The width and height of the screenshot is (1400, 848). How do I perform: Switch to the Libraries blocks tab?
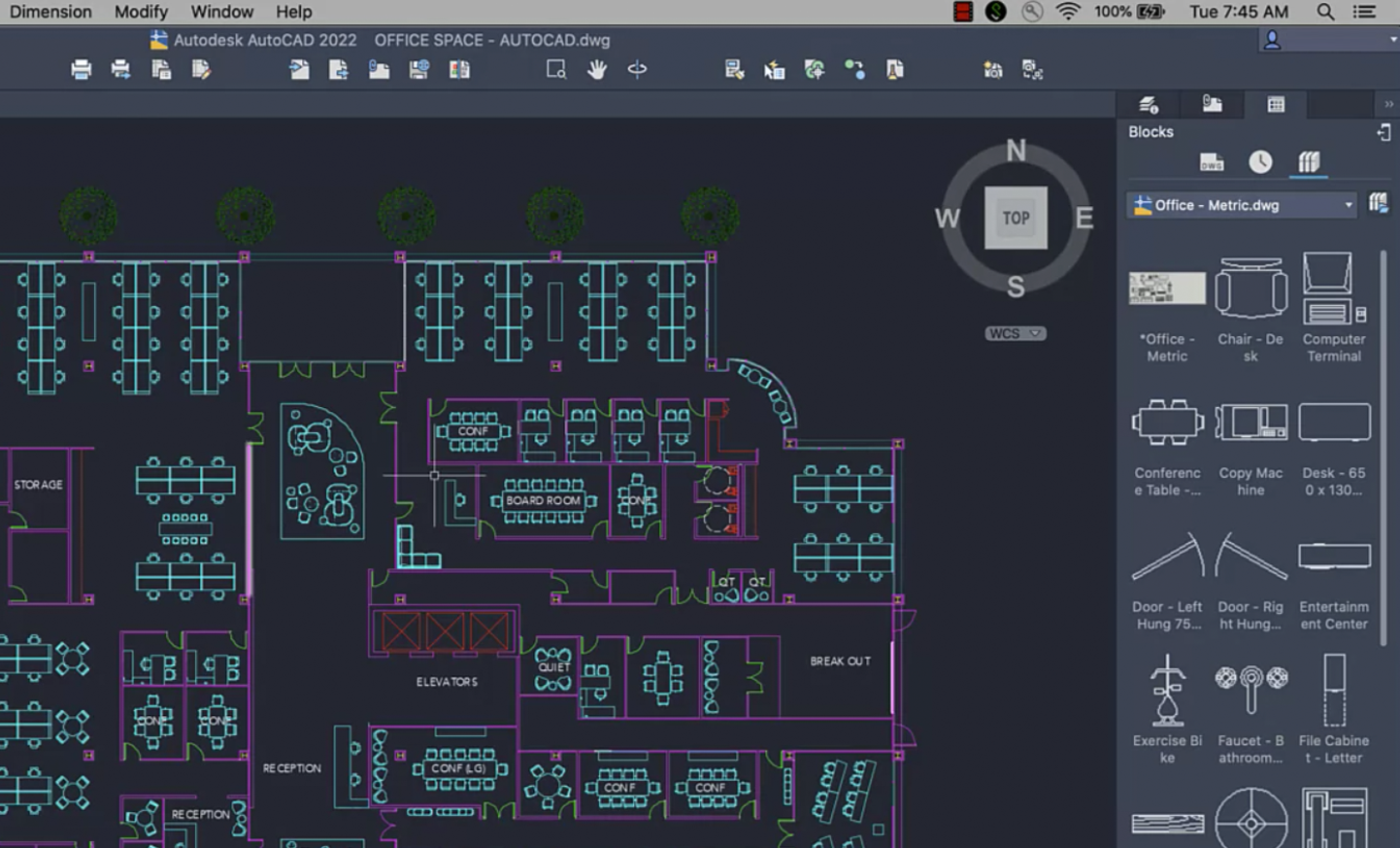pyautogui.click(x=1309, y=162)
